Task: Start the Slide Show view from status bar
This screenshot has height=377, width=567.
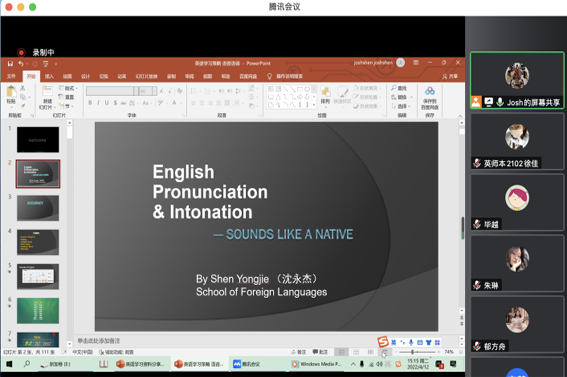Action: click(x=384, y=352)
